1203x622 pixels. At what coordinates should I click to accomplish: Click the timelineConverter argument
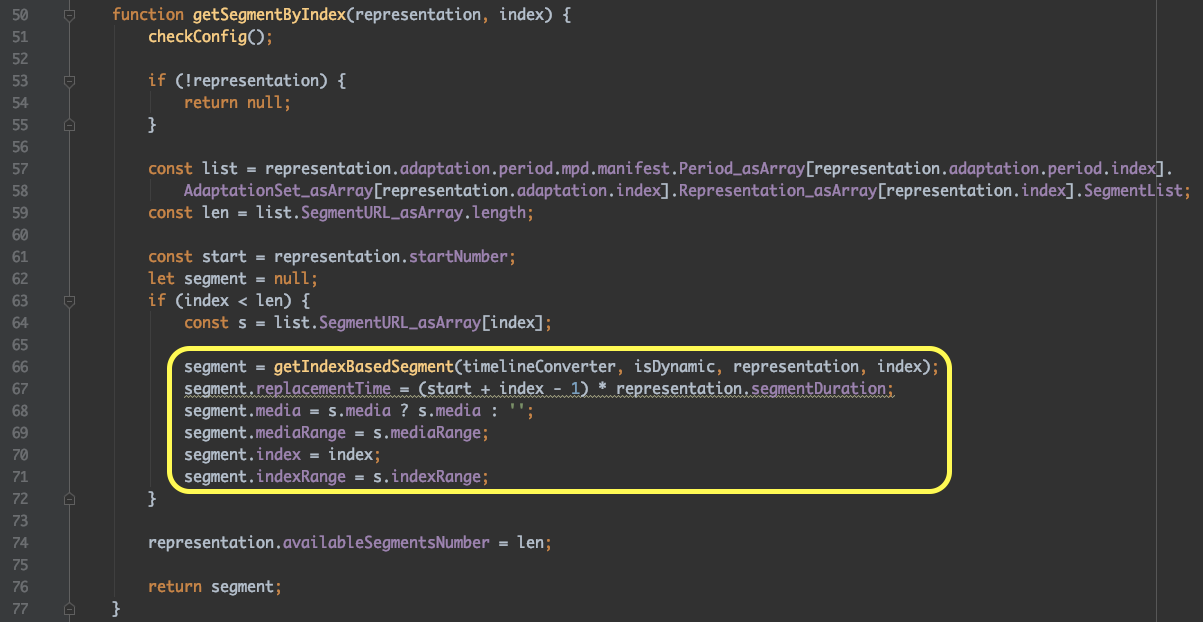[x=538, y=367]
